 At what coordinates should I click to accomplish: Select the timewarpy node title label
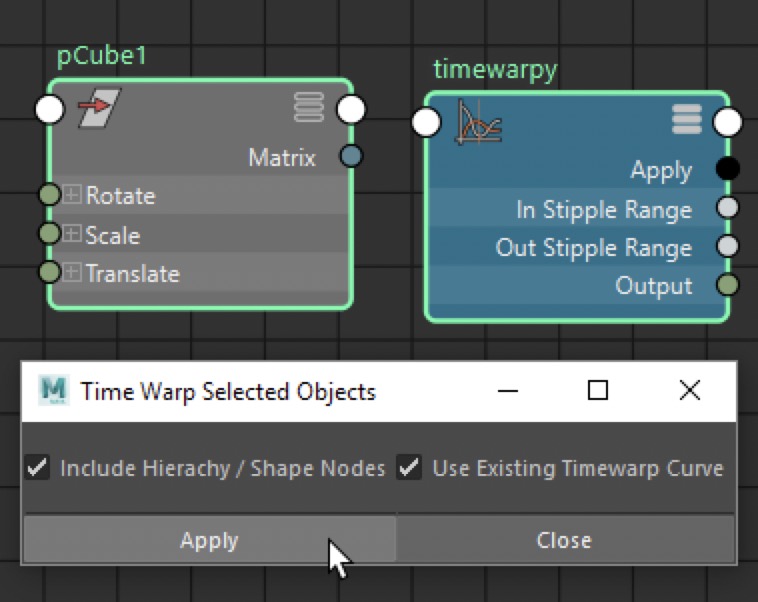coord(495,70)
